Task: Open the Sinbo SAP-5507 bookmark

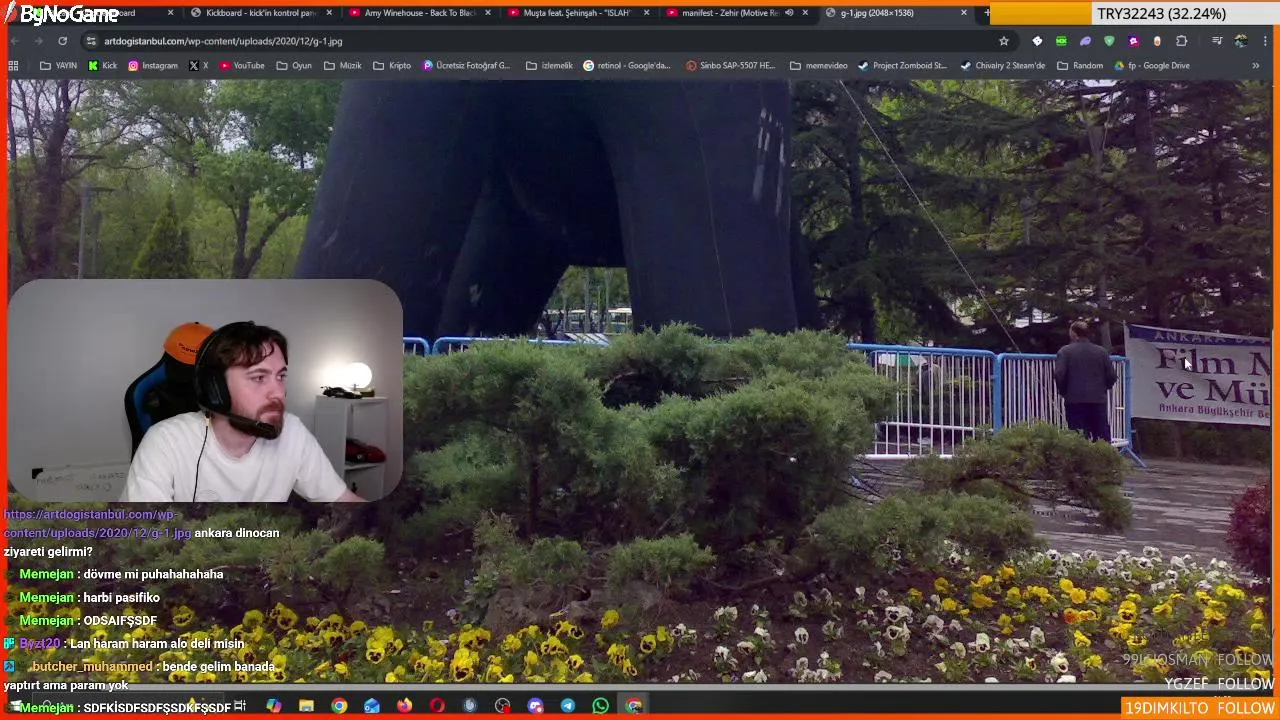Action: [730, 66]
